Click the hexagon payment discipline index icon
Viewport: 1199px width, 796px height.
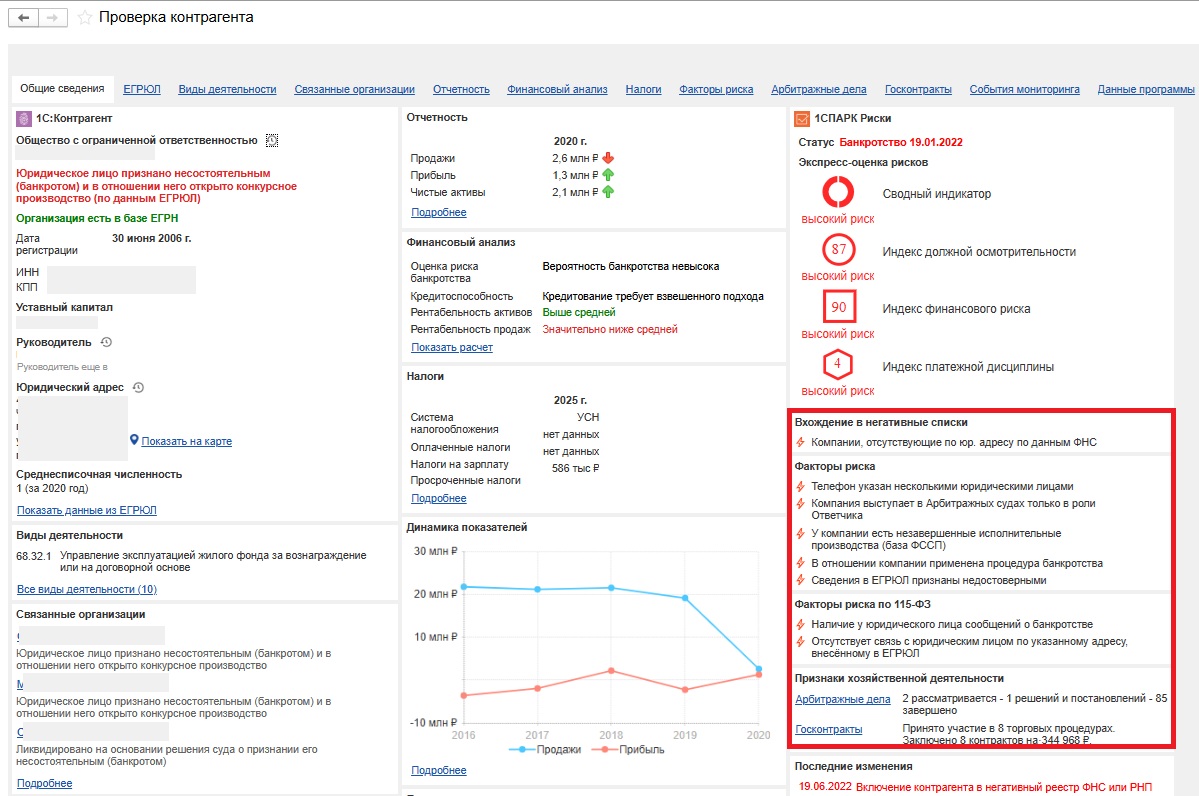(837, 365)
